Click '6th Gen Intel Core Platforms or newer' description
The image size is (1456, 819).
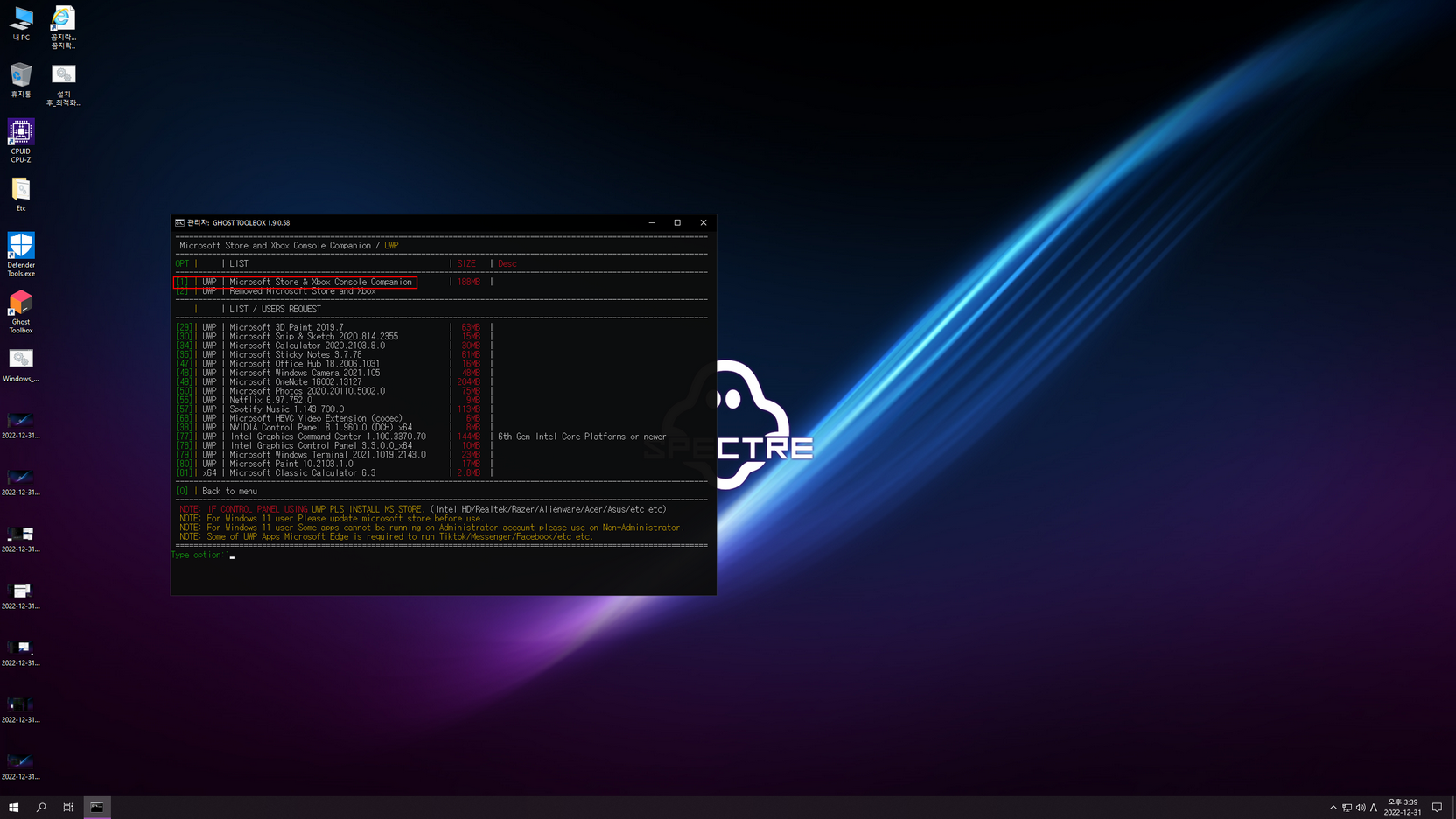(x=582, y=437)
